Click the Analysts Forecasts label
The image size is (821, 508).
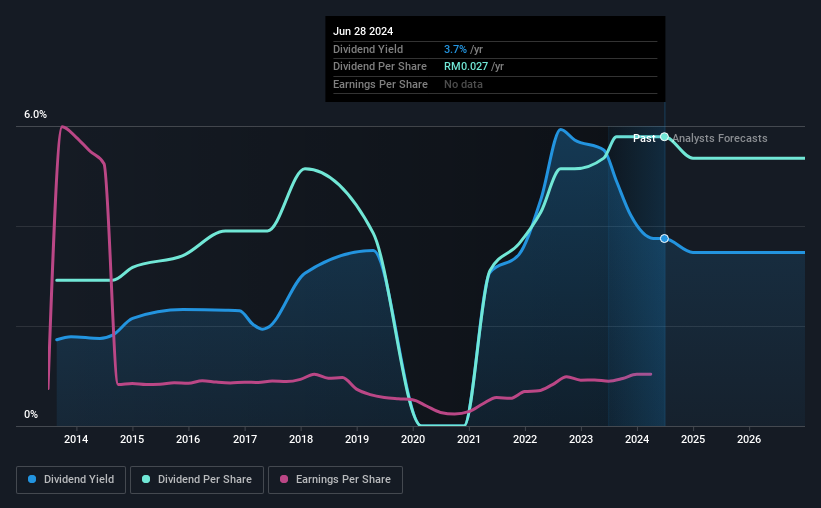tap(720, 138)
